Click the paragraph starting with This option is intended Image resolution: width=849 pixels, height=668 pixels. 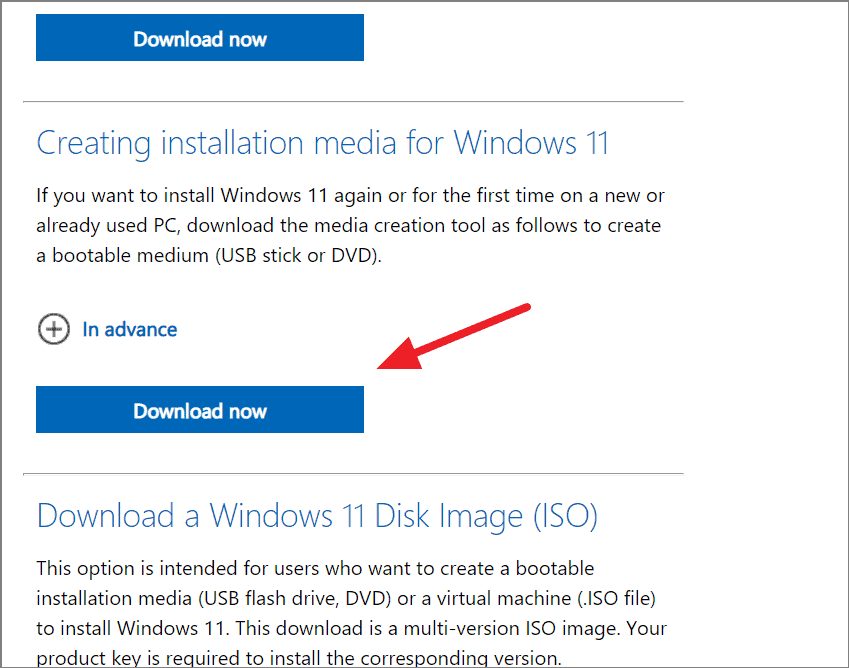(351, 613)
